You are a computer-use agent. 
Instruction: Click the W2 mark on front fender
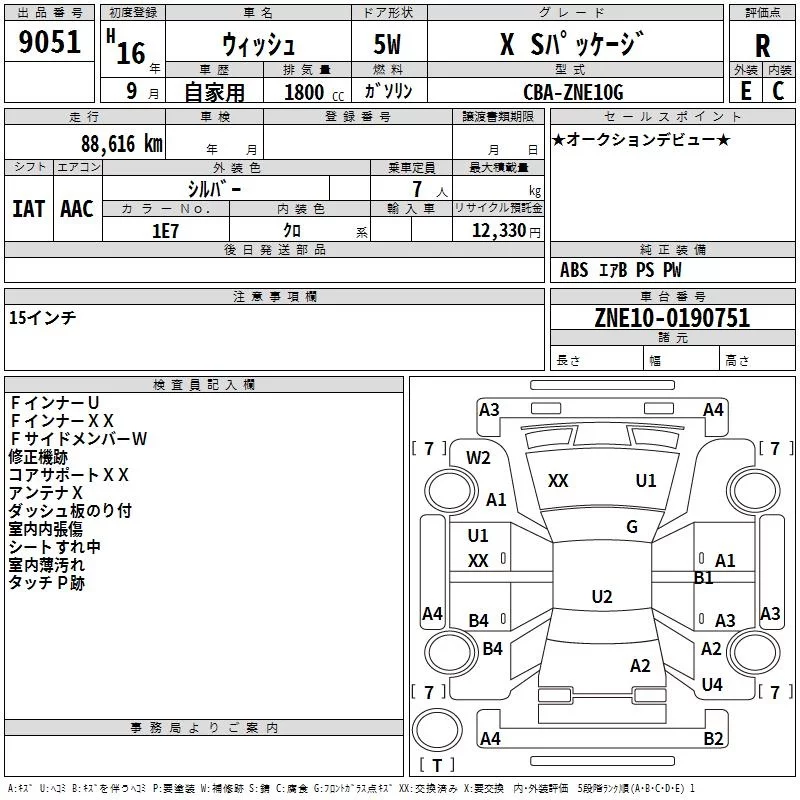point(478,458)
